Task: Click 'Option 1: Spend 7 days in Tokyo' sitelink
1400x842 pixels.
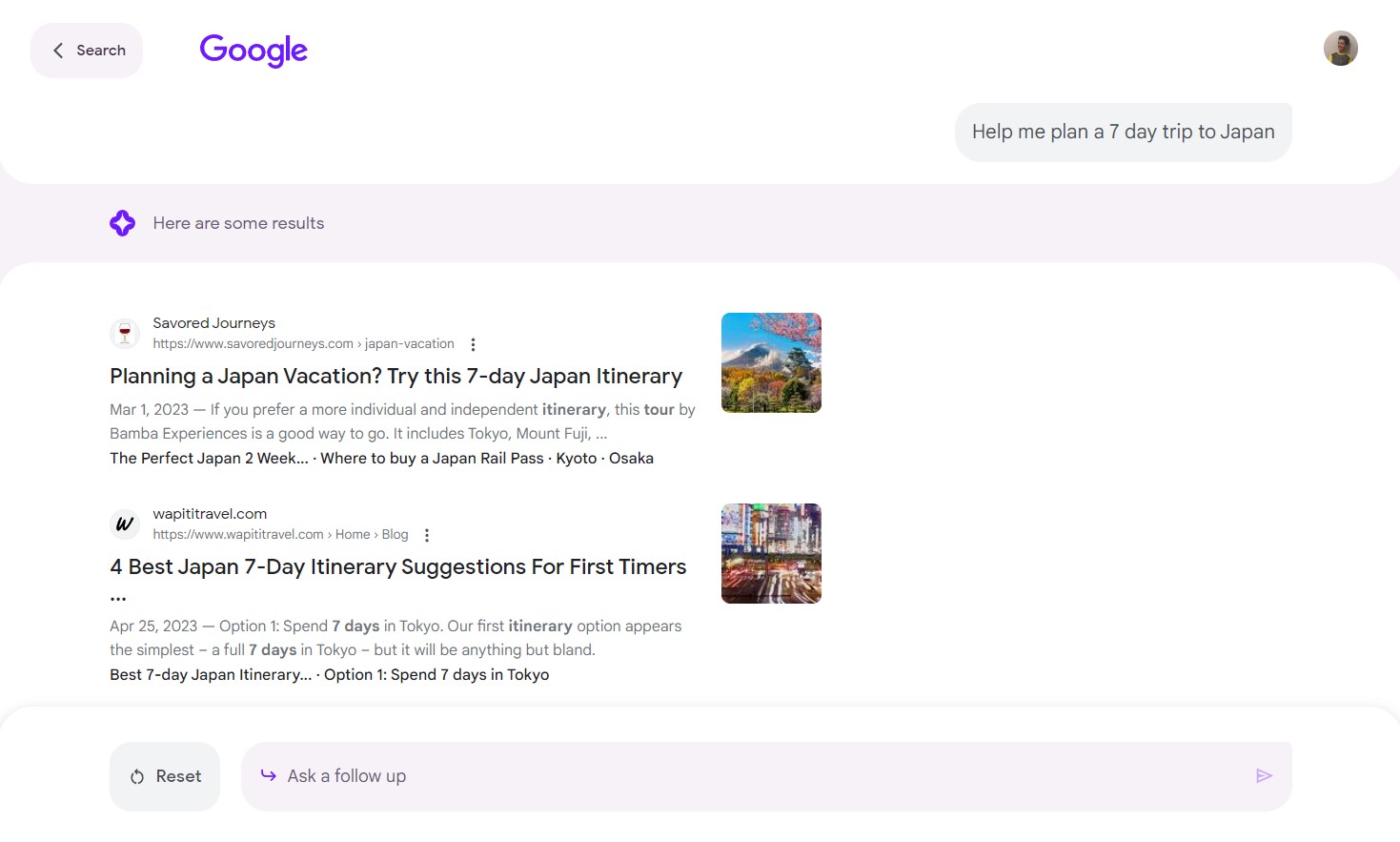Action: coord(436,675)
